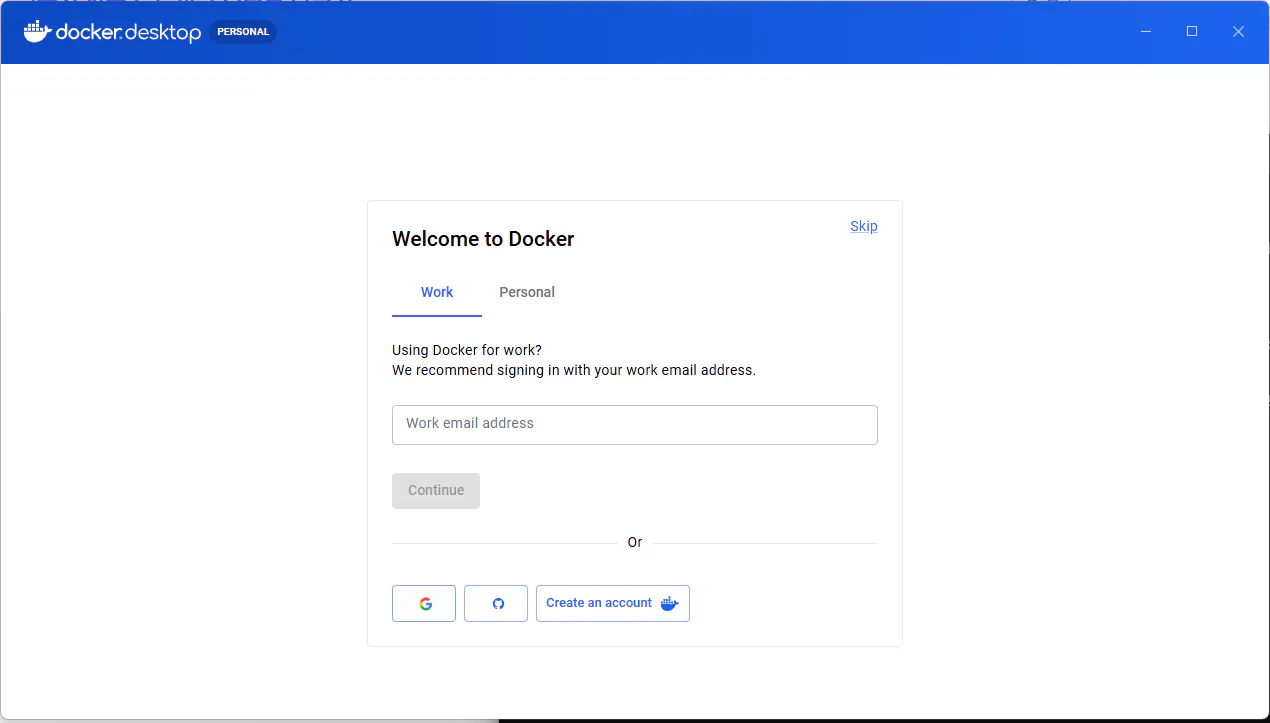The height and width of the screenshot is (723, 1270).
Task: Switch to the Personal tab
Action: pyautogui.click(x=527, y=292)
